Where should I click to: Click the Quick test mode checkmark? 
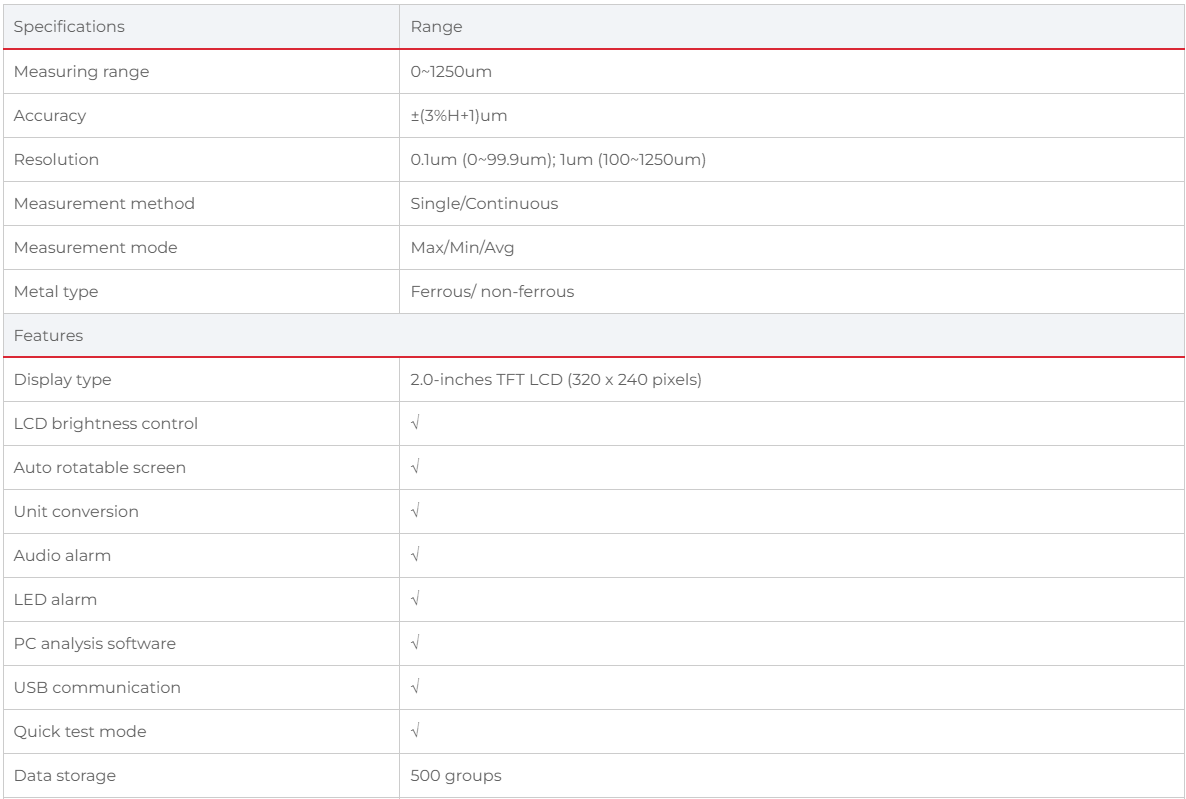[415, 732]
